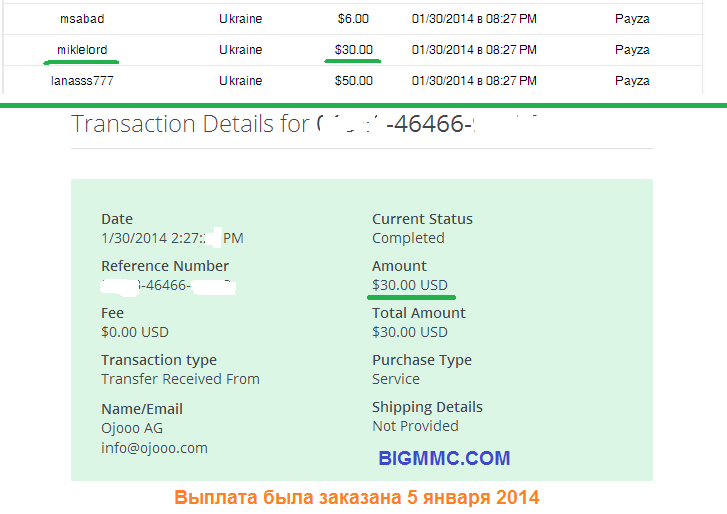Screen dimensions: 727x514
Task: Click the $0.00 USD fee value
Action: (x=135, y=332)
